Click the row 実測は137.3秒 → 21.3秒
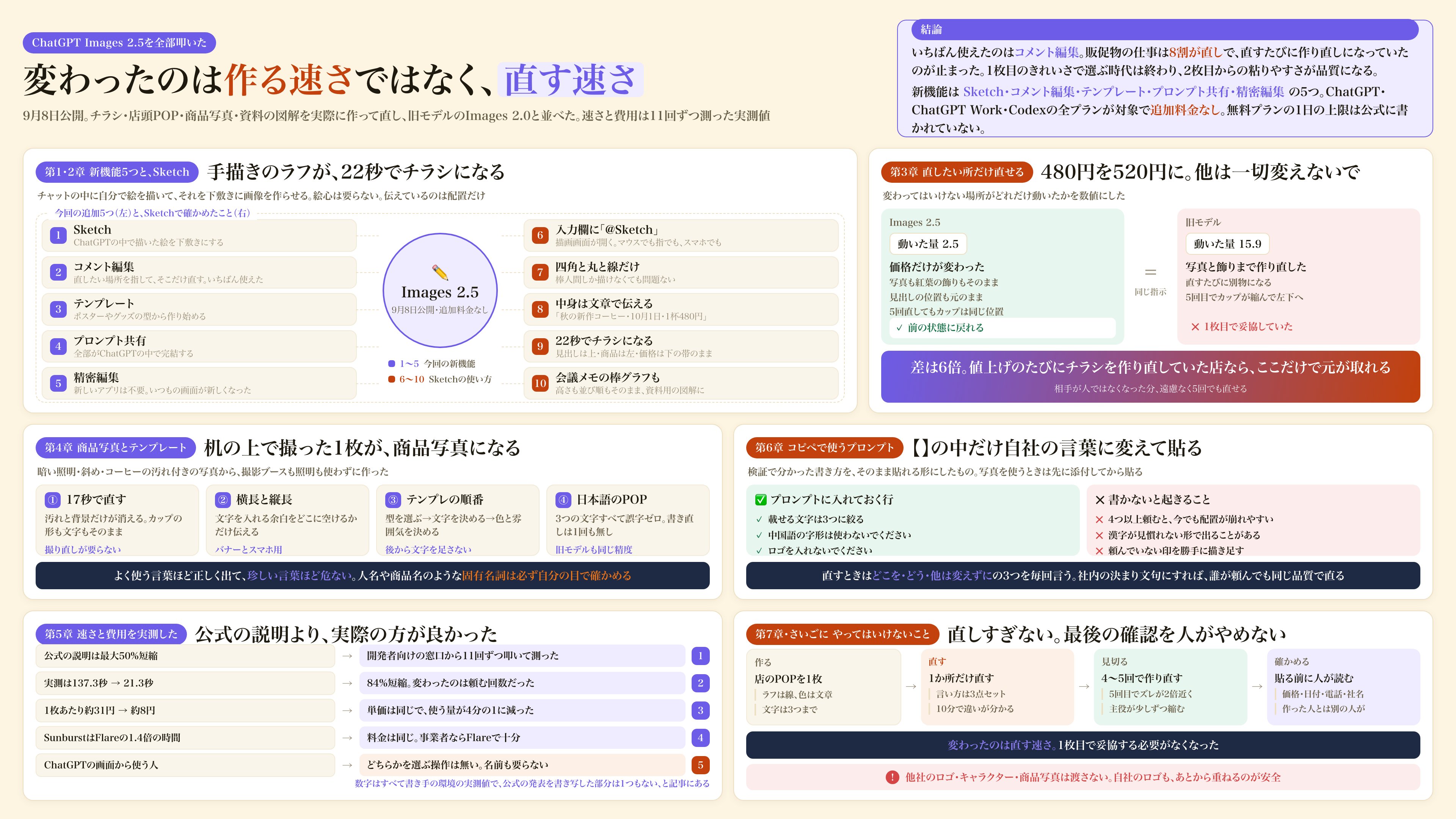The image size is (1456, 819). click(185, 683)
